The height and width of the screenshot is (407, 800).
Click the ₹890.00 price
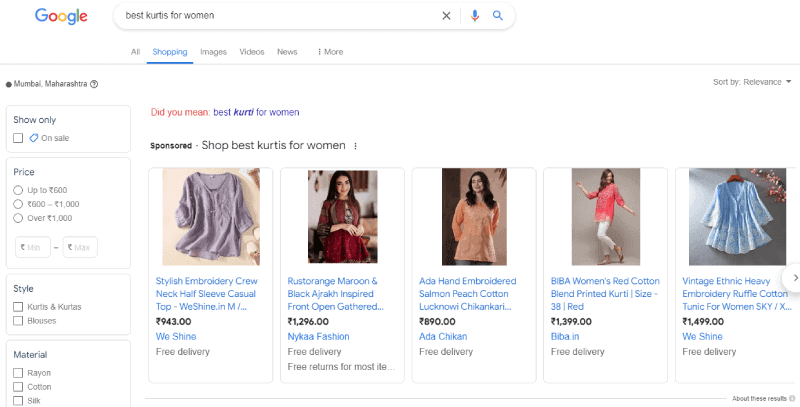tap(437, 322)
